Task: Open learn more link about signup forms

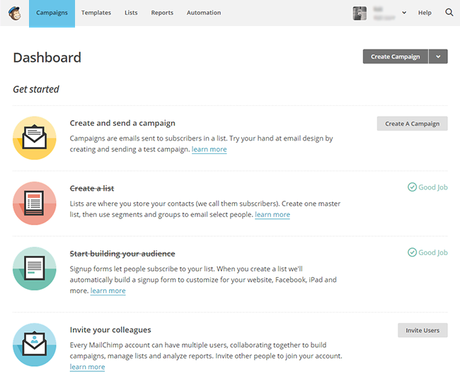Action: coord(108,291)
